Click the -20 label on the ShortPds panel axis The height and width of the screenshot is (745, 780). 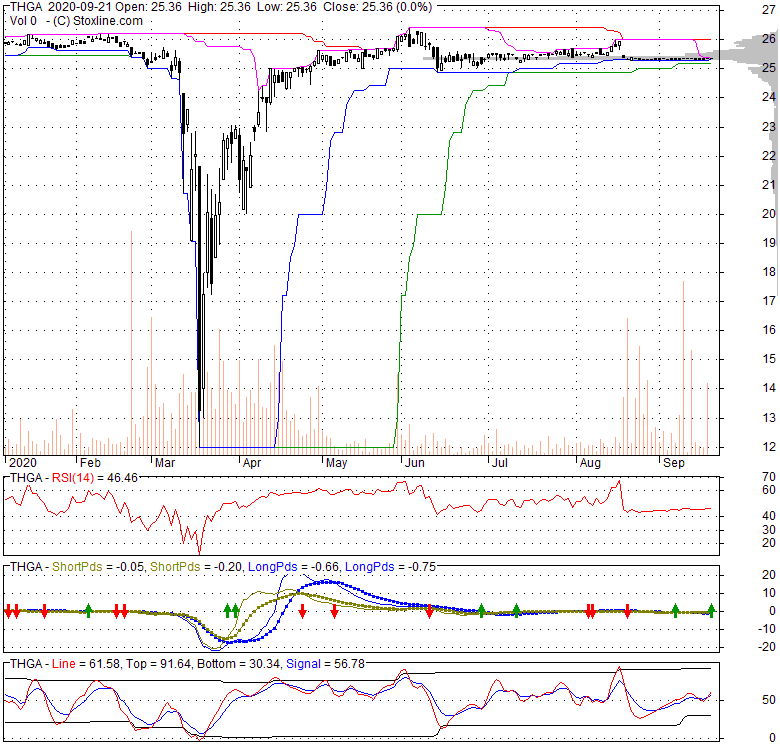767,647
